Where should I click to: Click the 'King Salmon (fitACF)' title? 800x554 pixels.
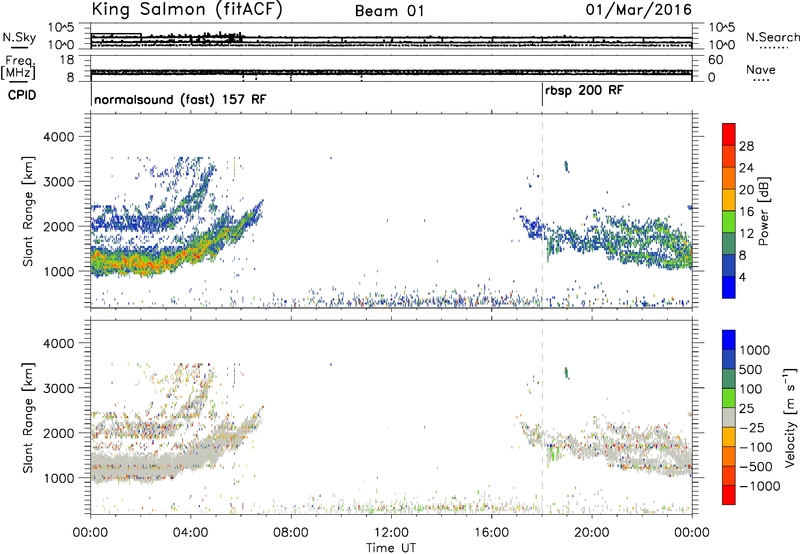click(187, 10)
